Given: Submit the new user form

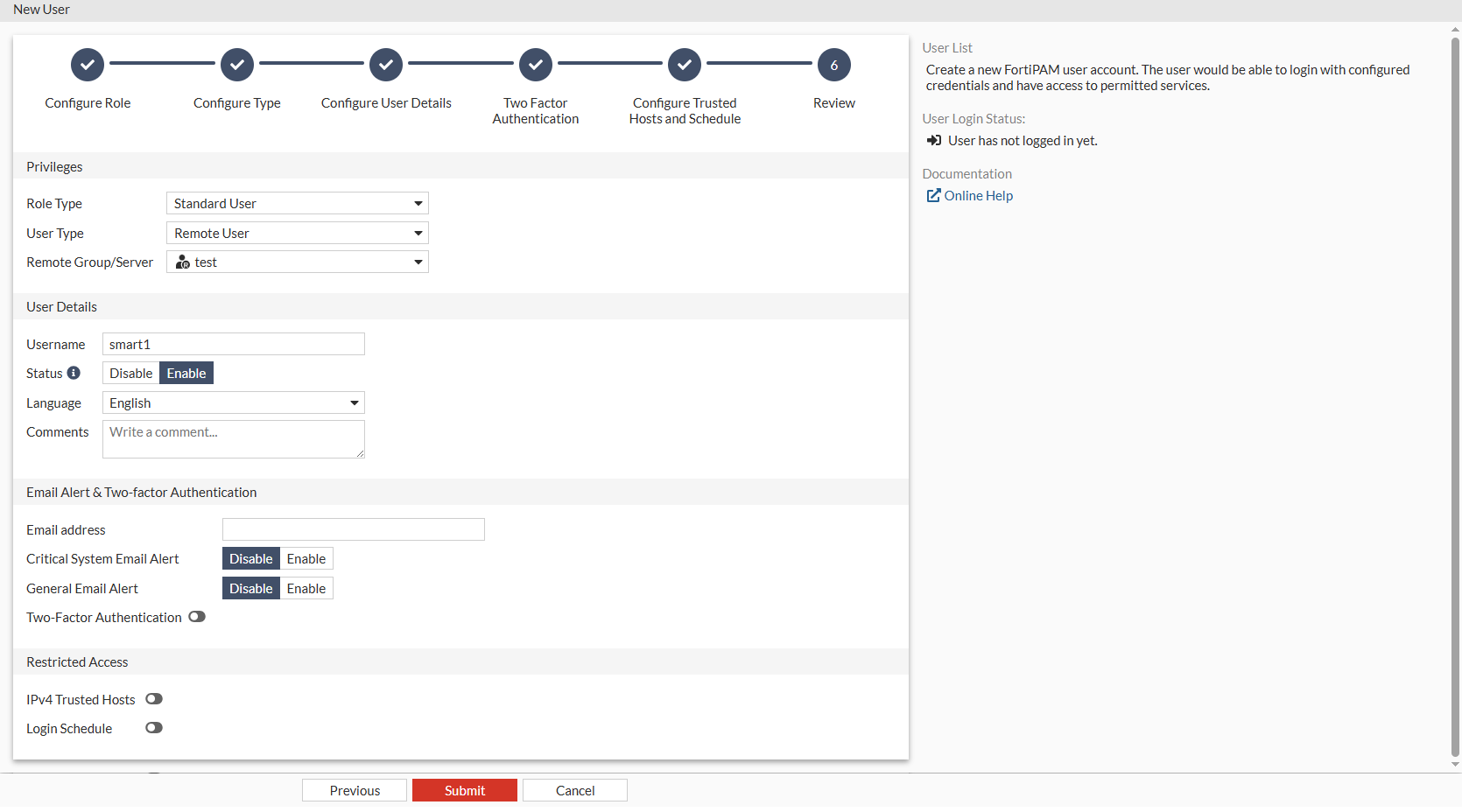Looking at the screenshot, I should tap(465, 790).
